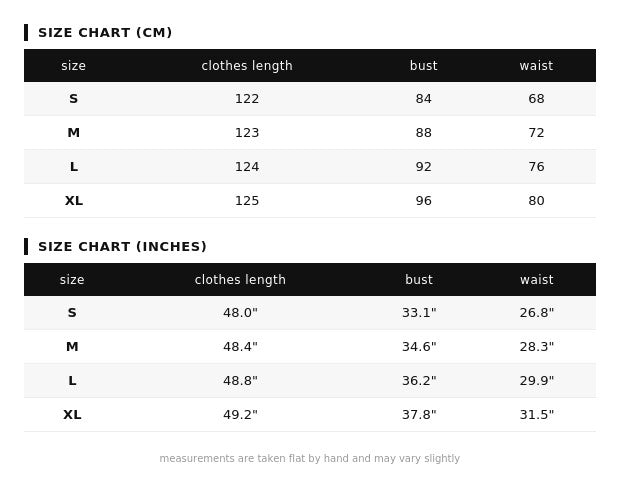The height and width of the screenshot is (489, 620).
Task: Select the 'clothes length' header in CM table
Action: pos(247,66)
